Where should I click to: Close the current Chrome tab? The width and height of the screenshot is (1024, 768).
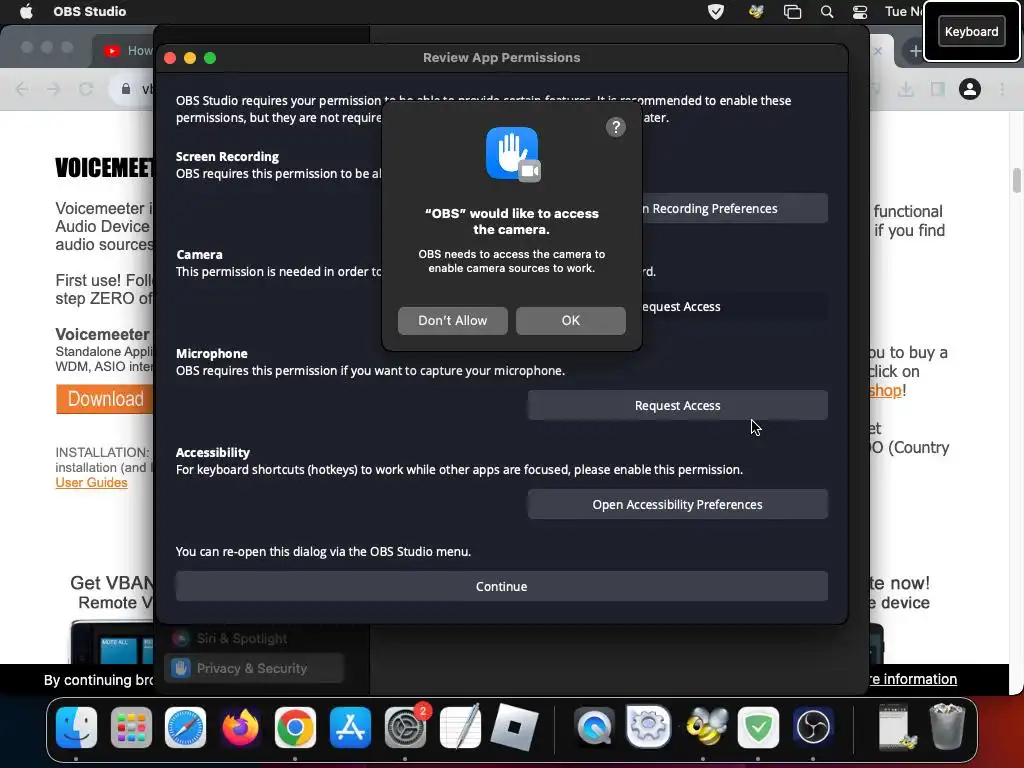pos(878,51)
